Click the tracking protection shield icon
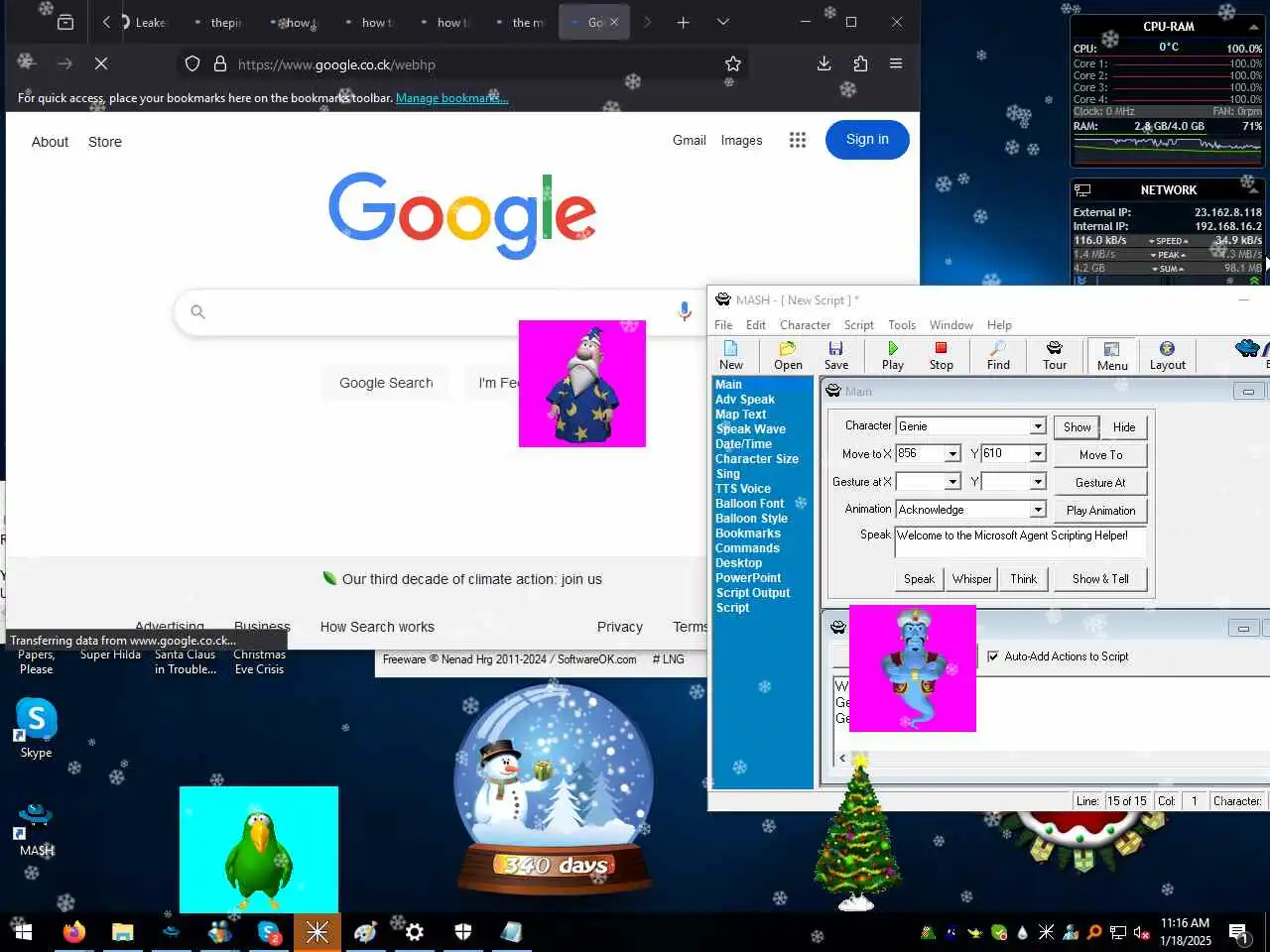 192,63
